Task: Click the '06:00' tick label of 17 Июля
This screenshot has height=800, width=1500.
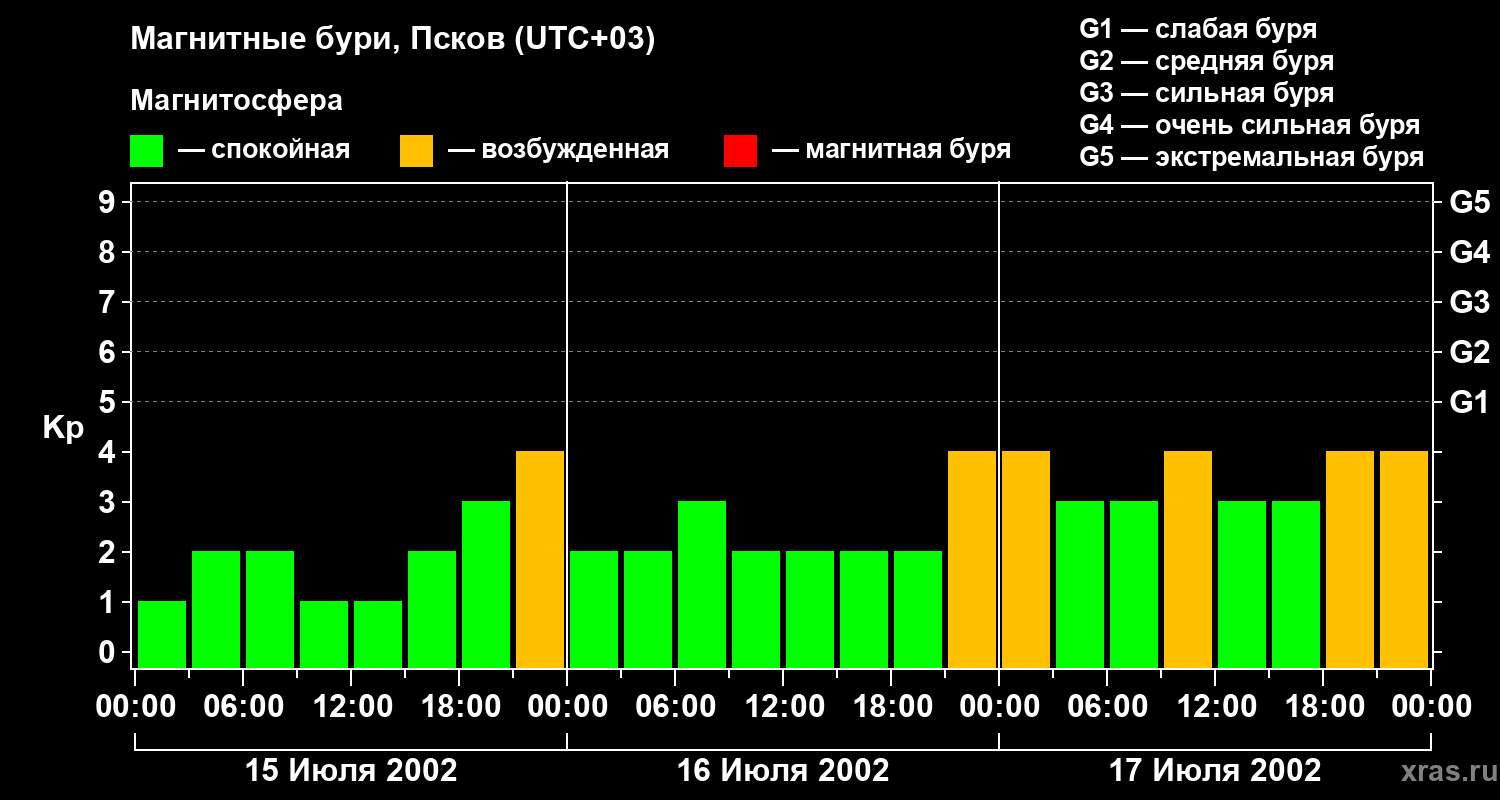Action: pos(1107,707)
